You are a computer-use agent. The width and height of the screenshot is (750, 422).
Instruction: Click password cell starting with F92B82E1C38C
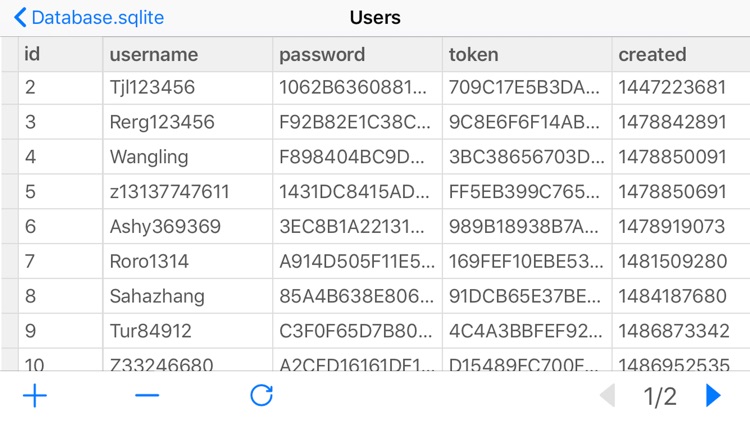[357, 122]
